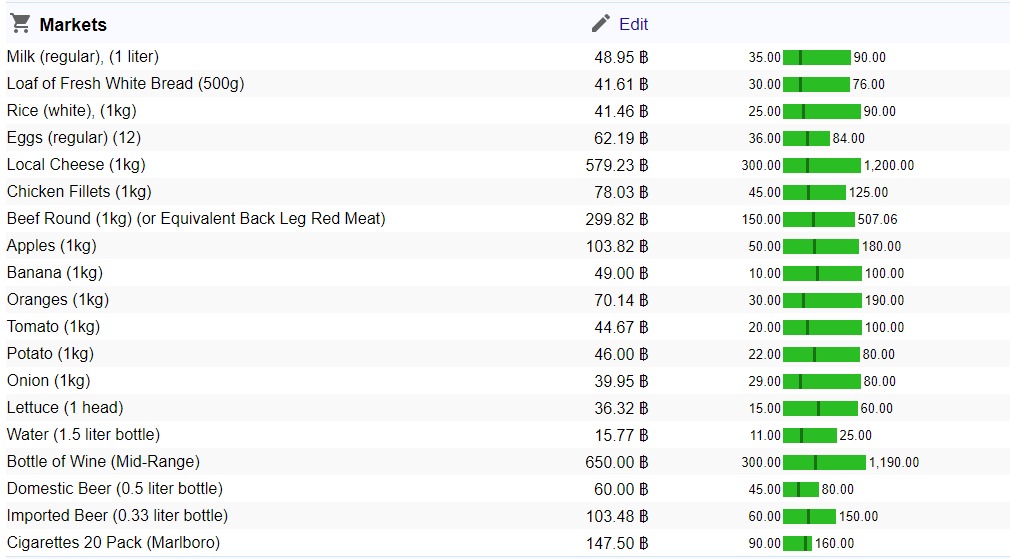Click the Cigarettes 20 Pack range bar
Screen dimensions: 1010x559
coord(797,544)
